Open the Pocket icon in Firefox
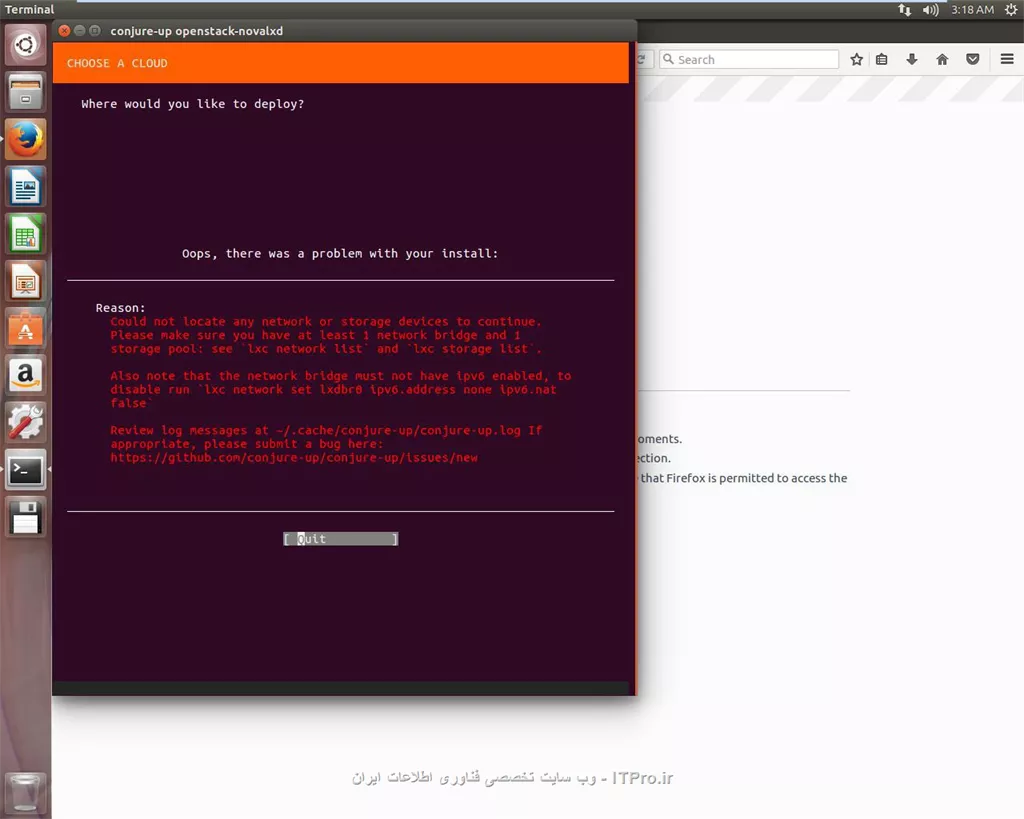This screenshot has width=1024, height=819. [x=972, y=59]
